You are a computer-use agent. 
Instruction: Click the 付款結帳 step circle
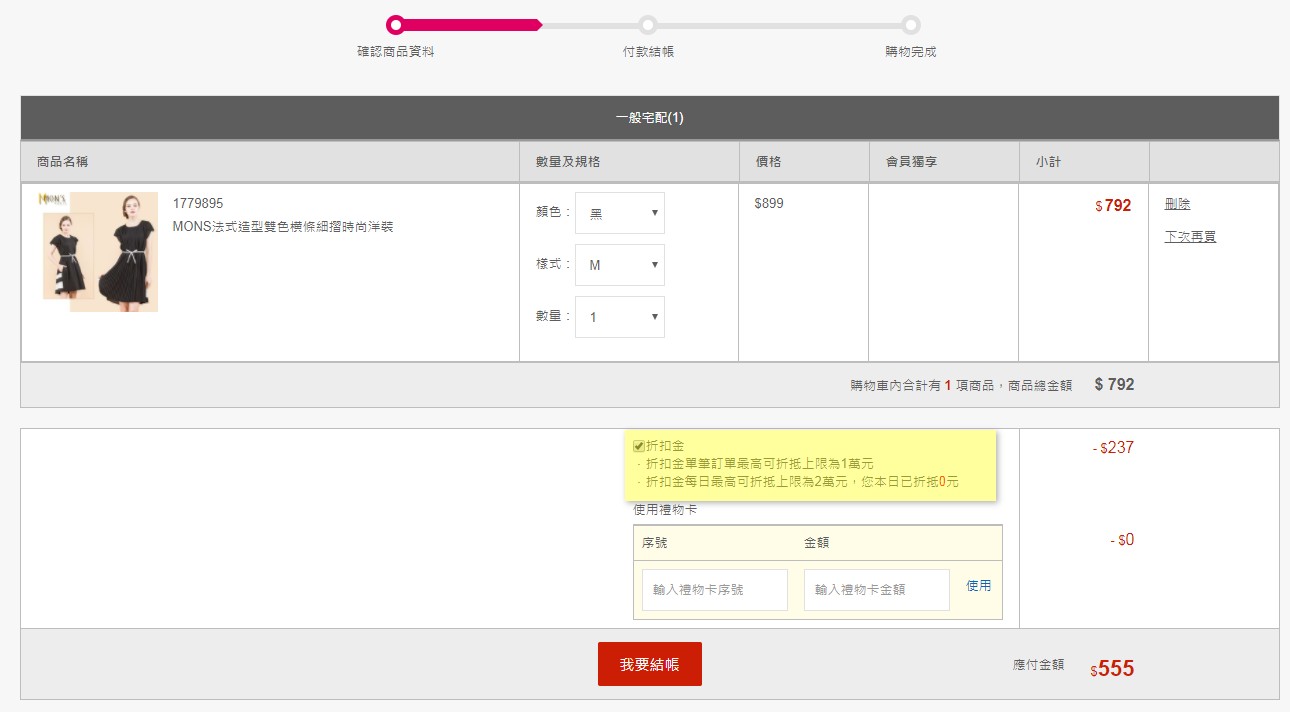point(648,25)
